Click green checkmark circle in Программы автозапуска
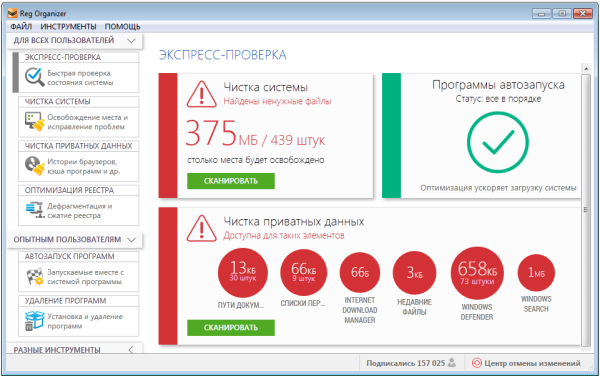The height and width of the screenshot is (379, 600). point(498,142)
